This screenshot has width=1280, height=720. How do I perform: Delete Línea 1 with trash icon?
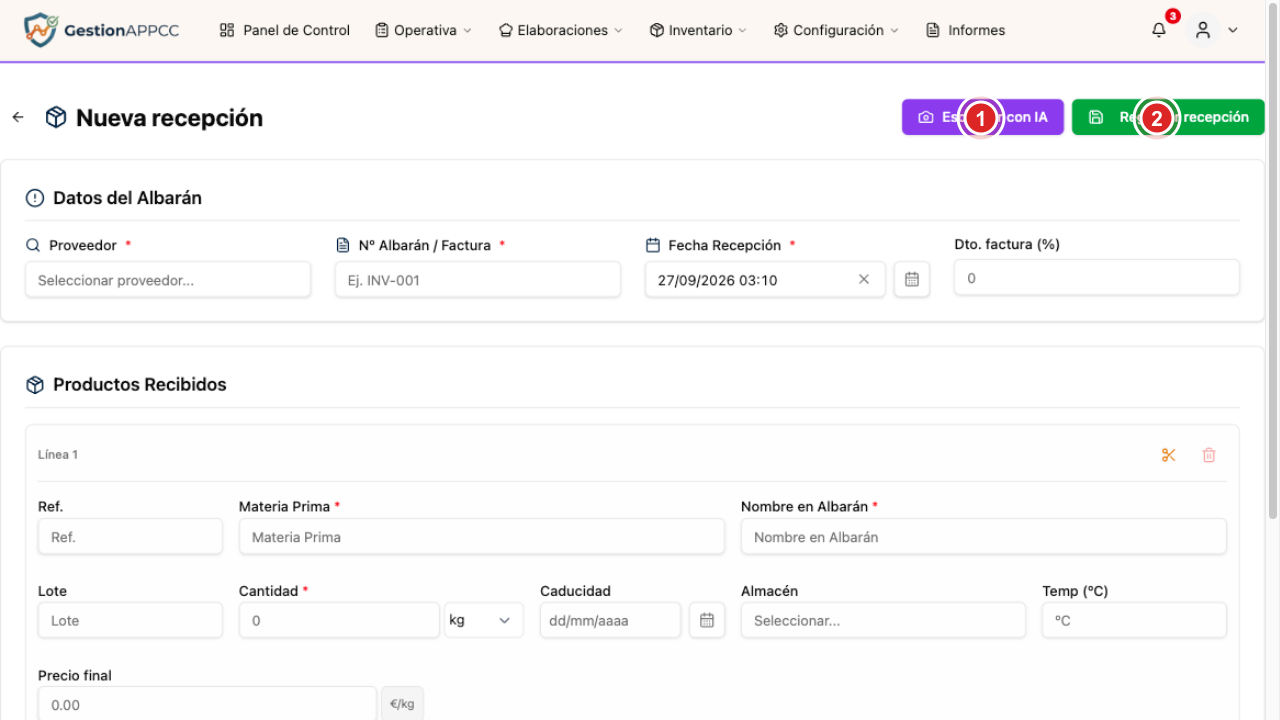[1209, 455]
